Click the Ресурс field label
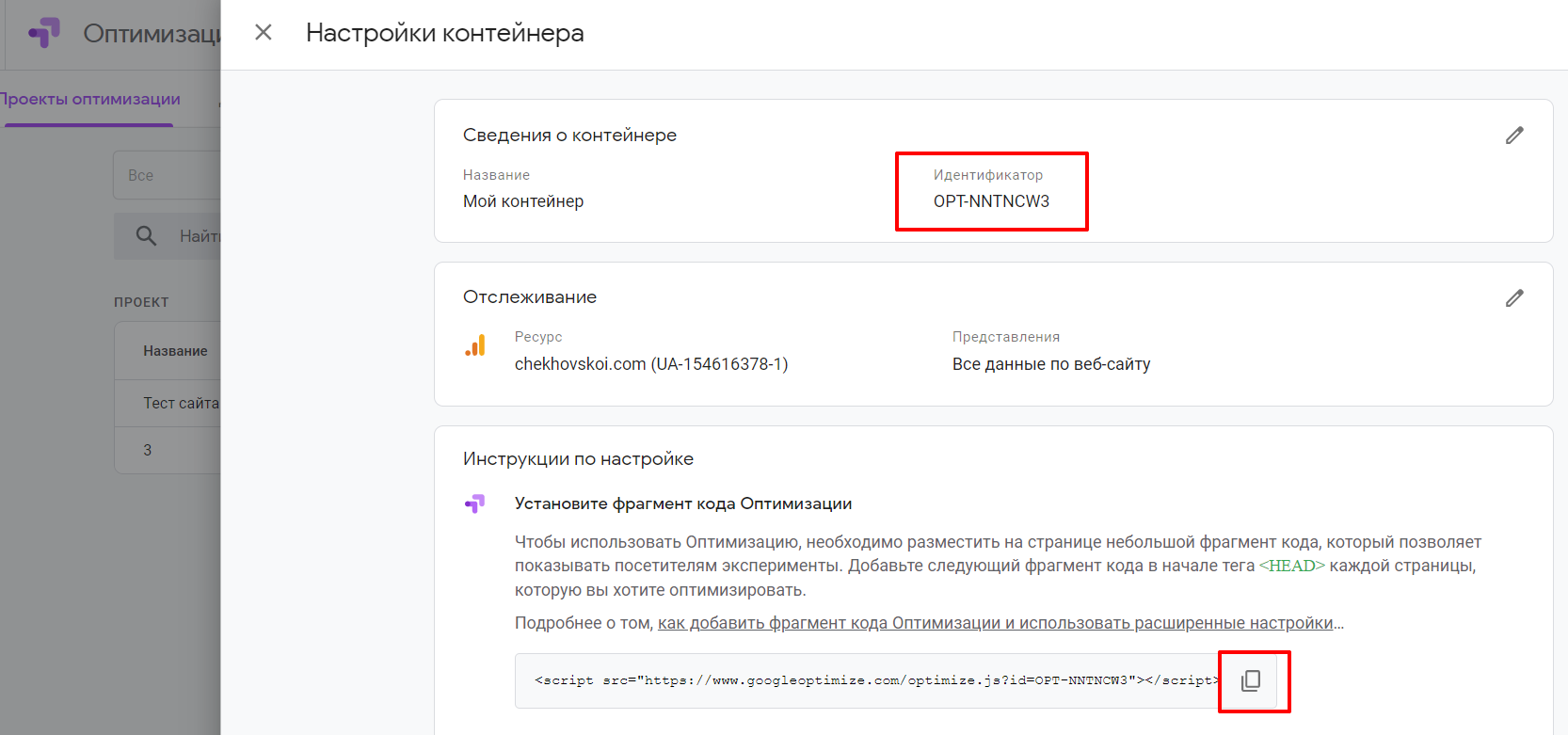The image size is (1568, 735). [x=538, y=337]
